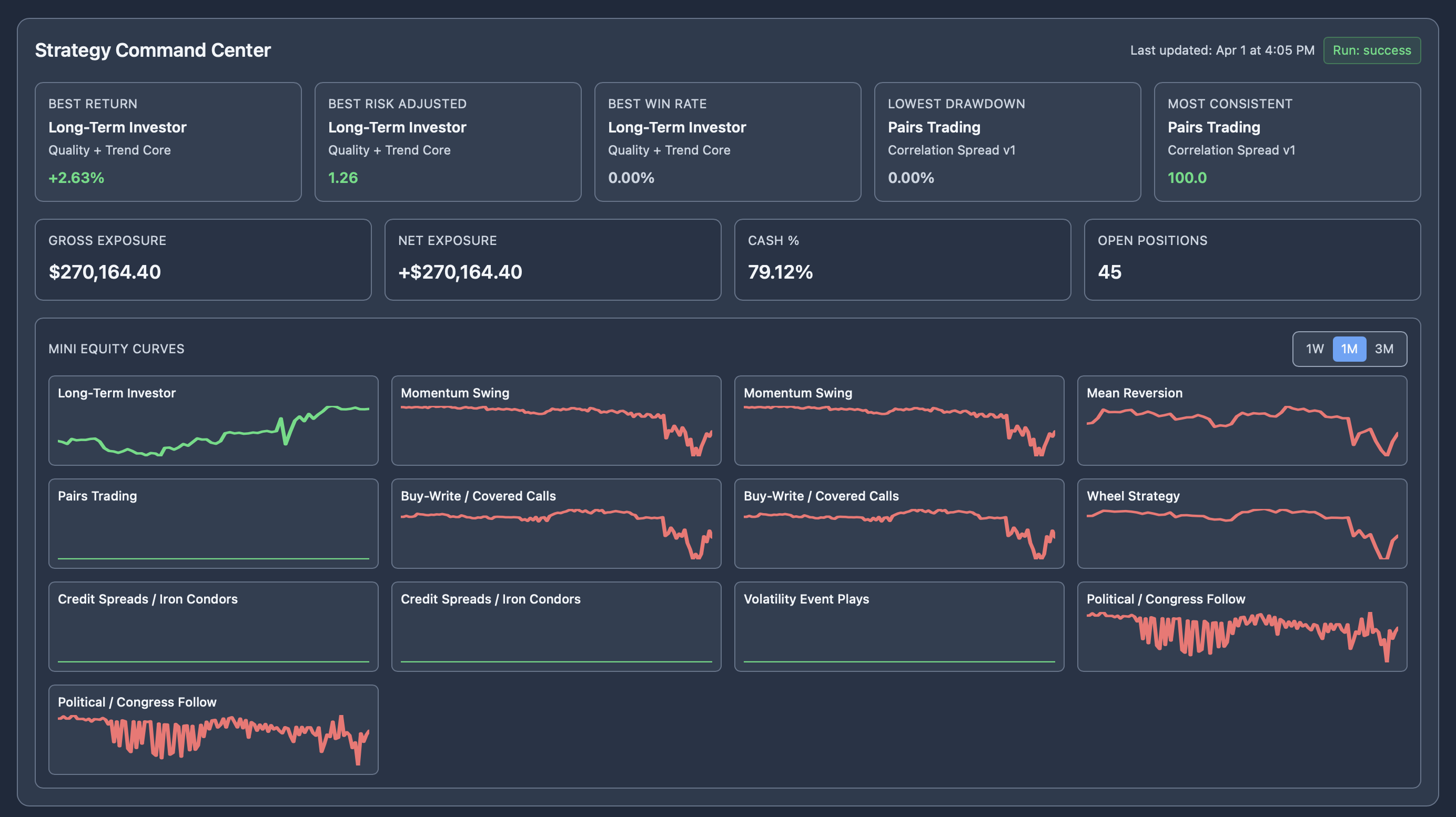
Task: Switch the equity curves to 1W view
Action: pyautogui.click(x=1315, y=349)
